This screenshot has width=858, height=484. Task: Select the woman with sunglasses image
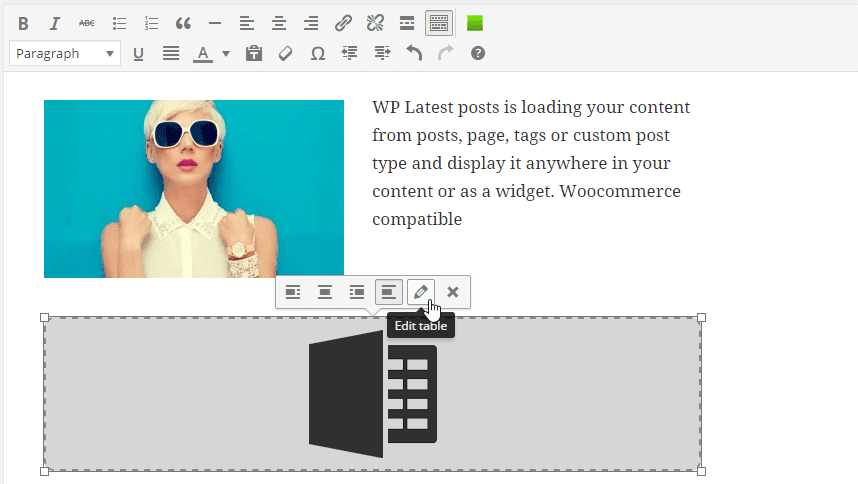coord(194,188)
